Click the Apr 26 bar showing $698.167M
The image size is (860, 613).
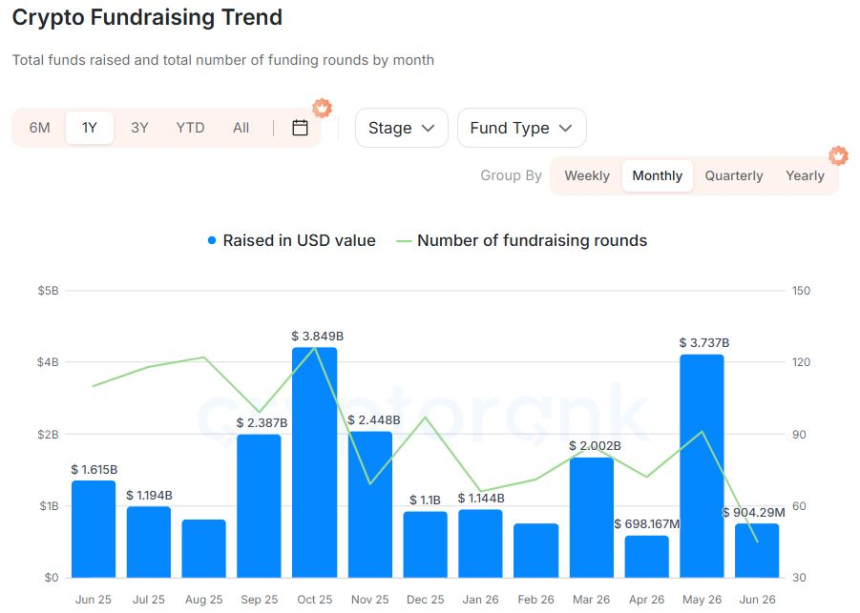pos(647,557)
